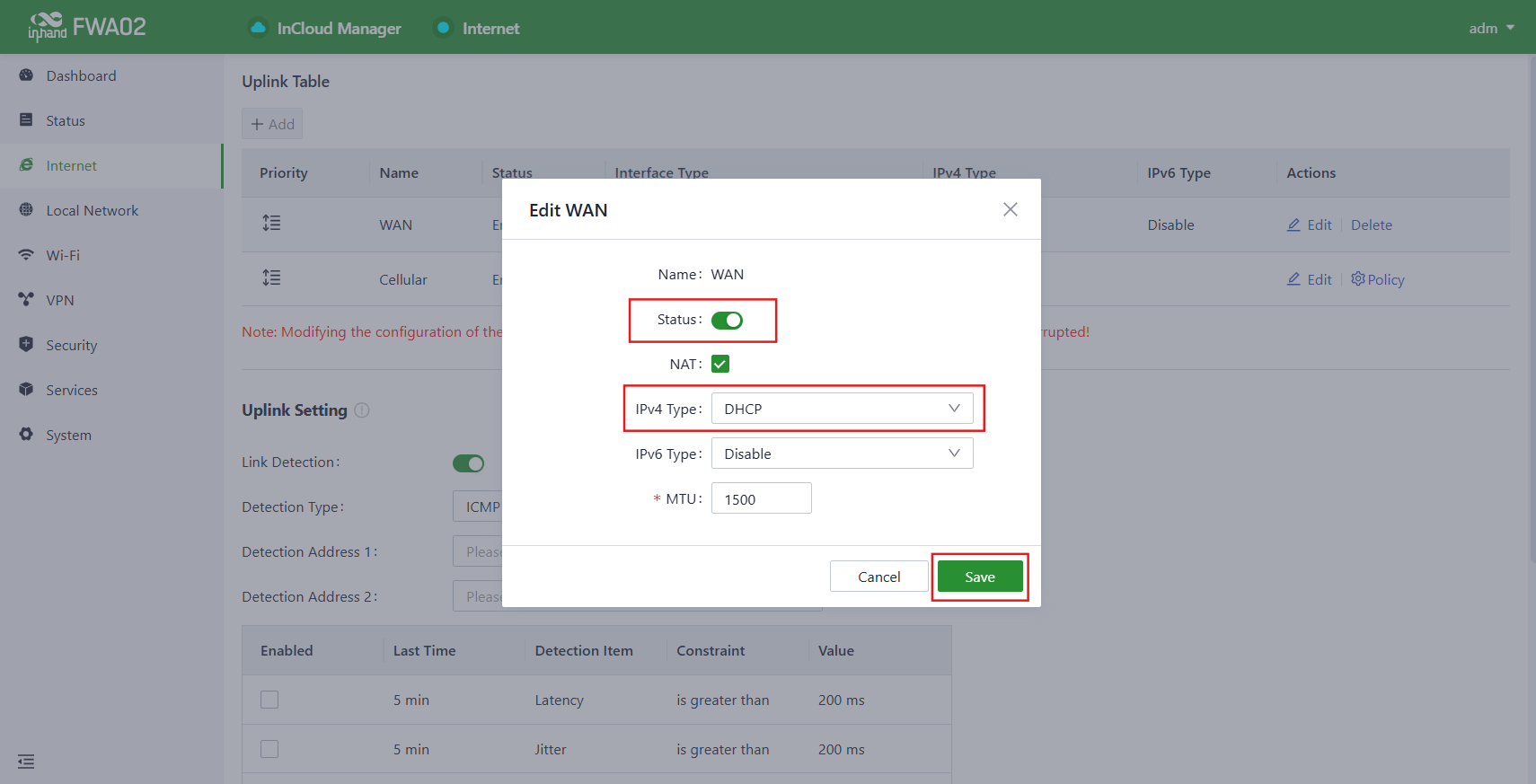Image resolution: width=1536 pixels, height=784 pixels.
Task: Open the Wi-Fi menu item
Action: coord(111,255)
